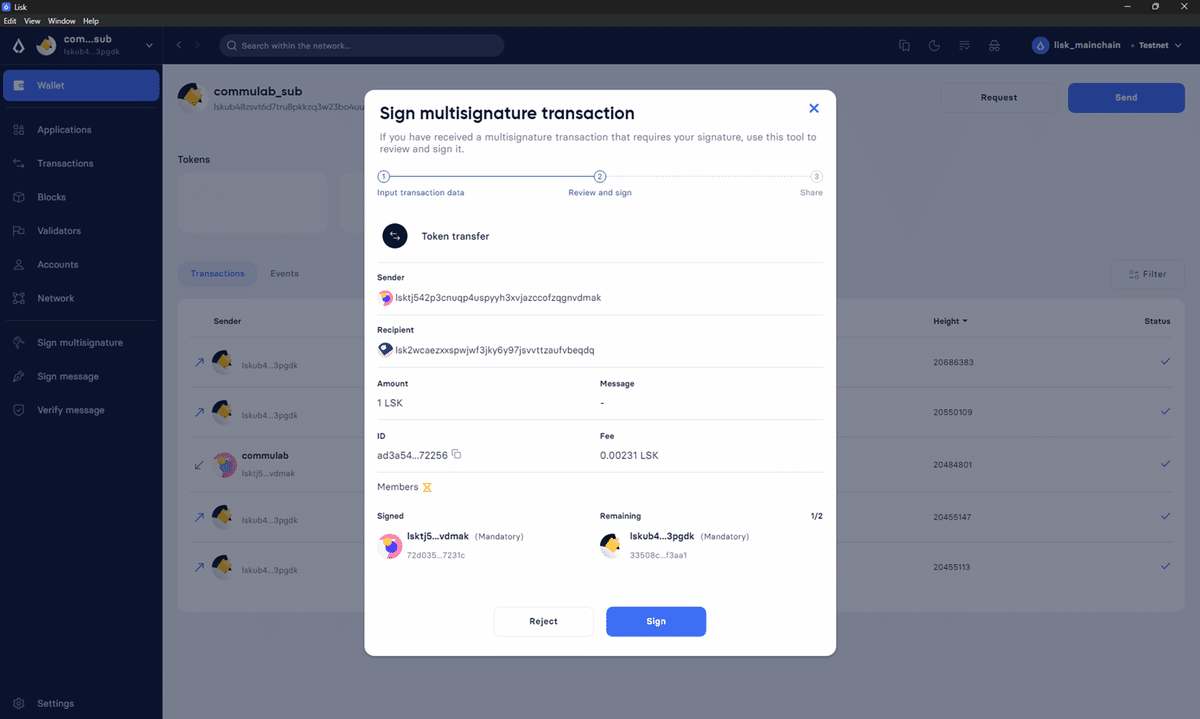Viewport: 1200px width, 719px height.
Task: Open the Help menu
Action: pyautogui.click(x=91, y=21)
